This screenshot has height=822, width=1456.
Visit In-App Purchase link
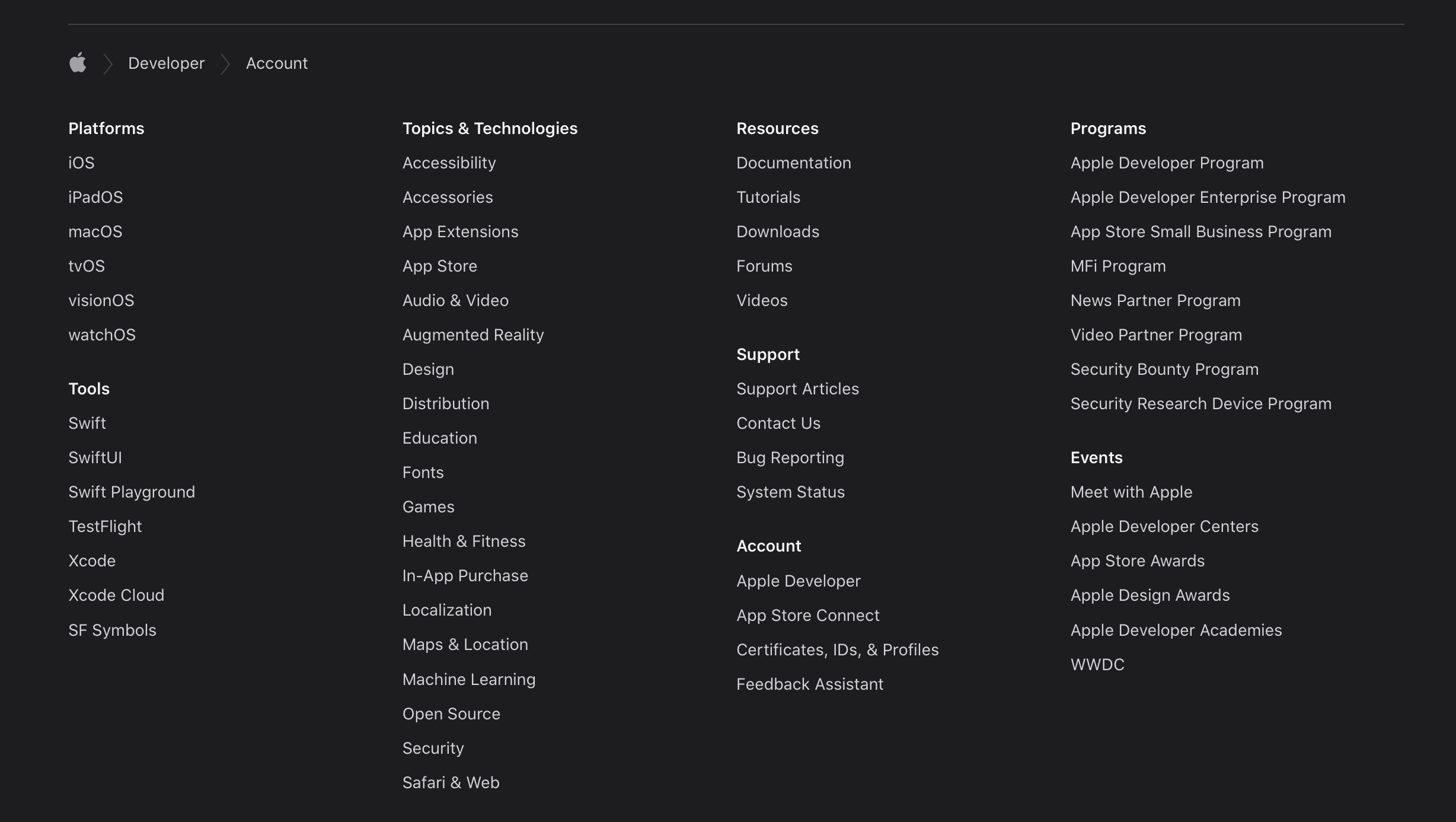click(x=465, y=575)
